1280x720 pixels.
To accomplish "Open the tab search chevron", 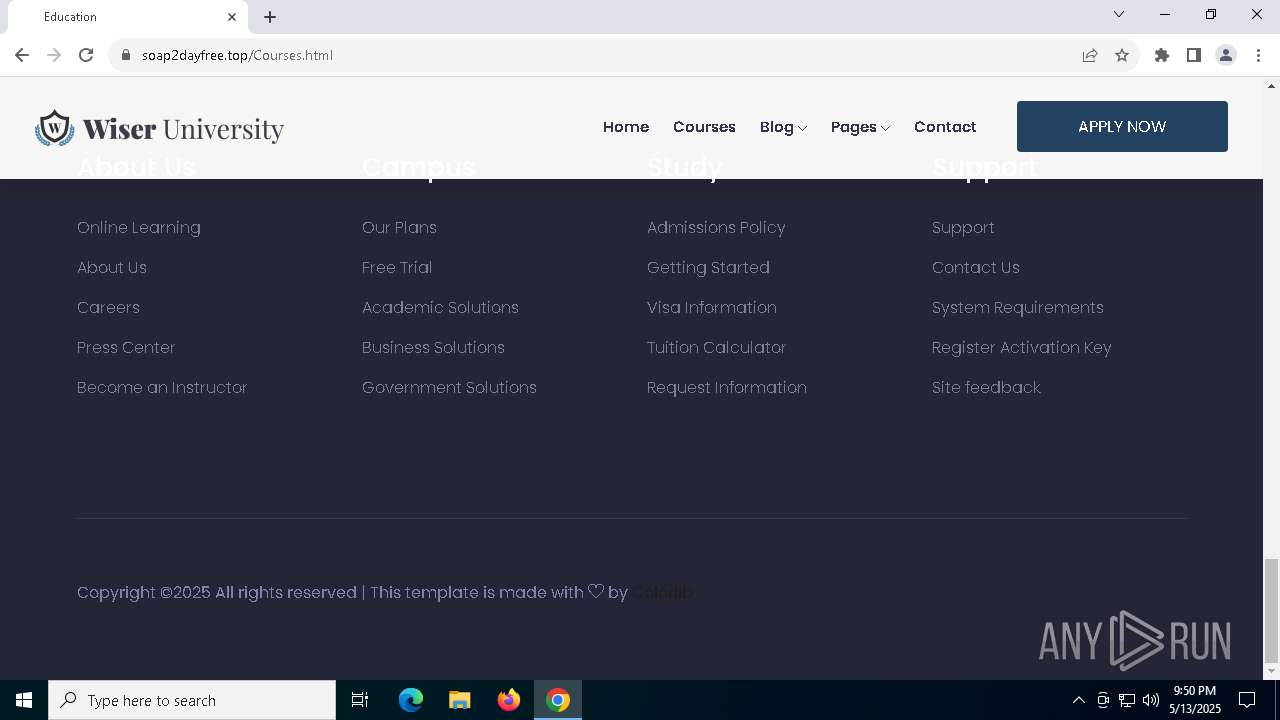I will click(x=1119, y=14).
